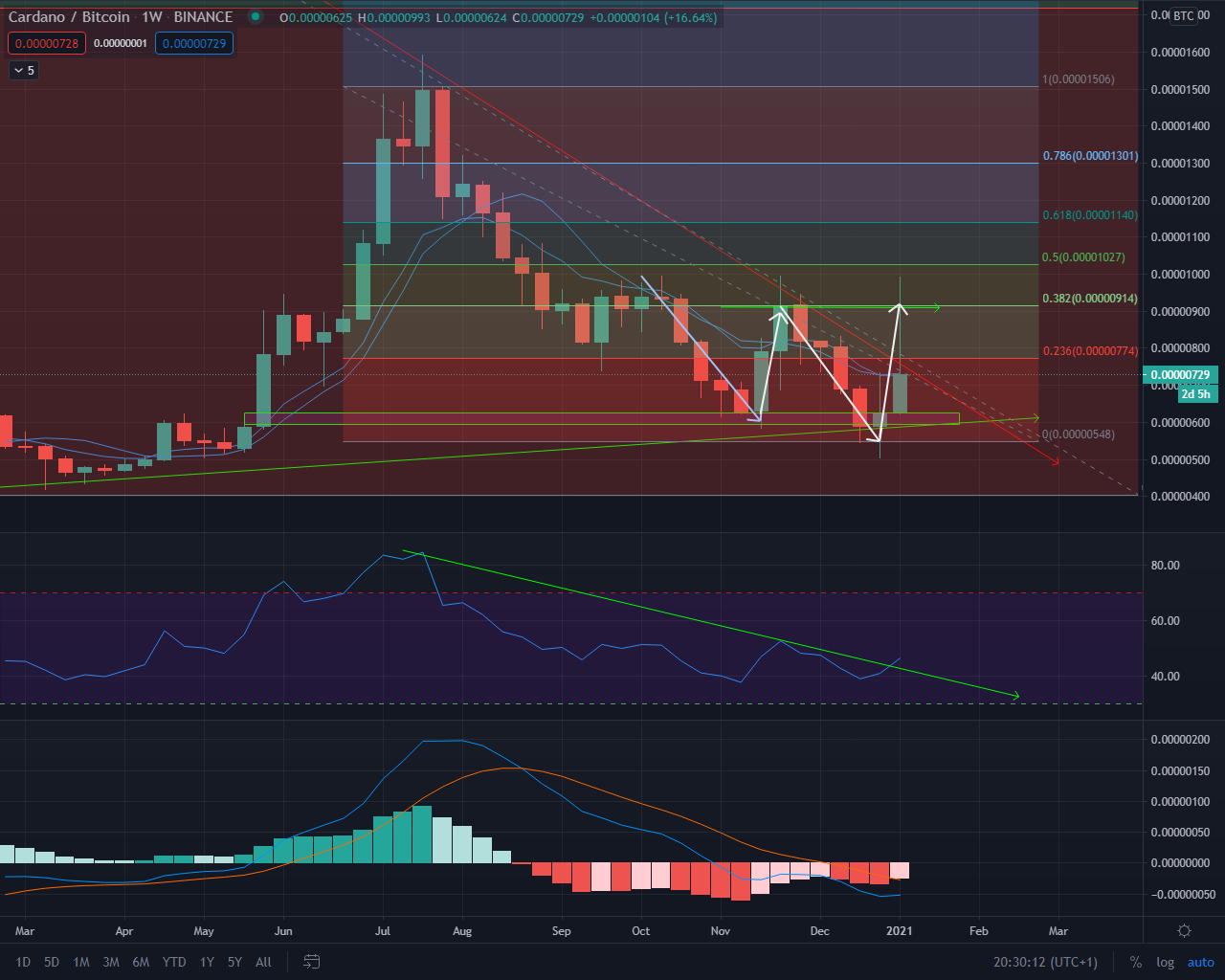Click the close value C0.00000729 in the legend

click(x=550, y=18)
